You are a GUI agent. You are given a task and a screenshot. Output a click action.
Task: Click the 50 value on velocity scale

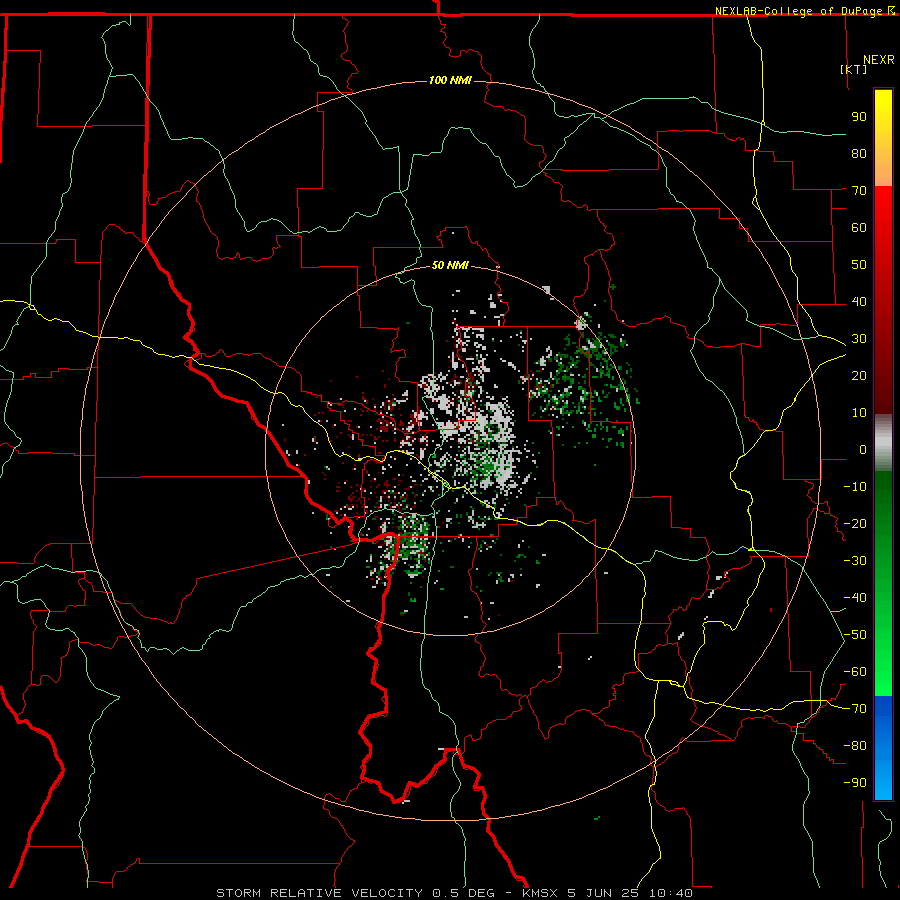click(x=859, y=265)
